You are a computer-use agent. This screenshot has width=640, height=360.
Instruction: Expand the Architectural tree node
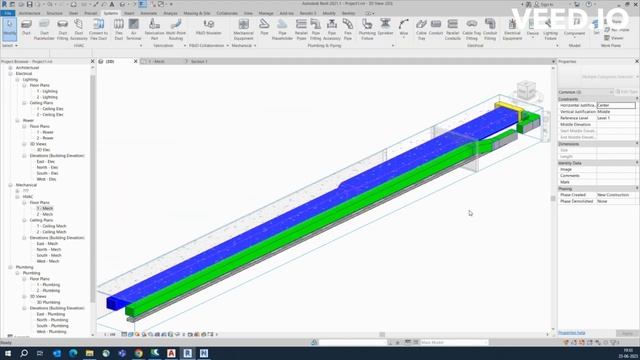[11, 68]
